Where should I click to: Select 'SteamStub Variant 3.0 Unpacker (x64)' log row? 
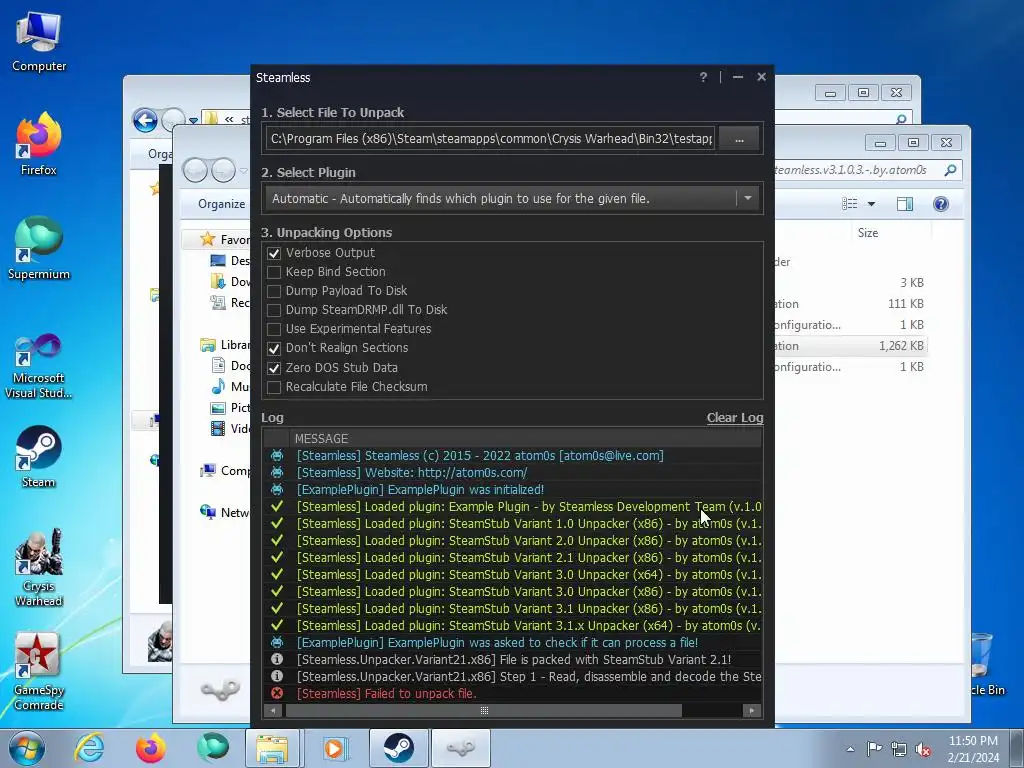pyautogui.click(x=513, y=575)
